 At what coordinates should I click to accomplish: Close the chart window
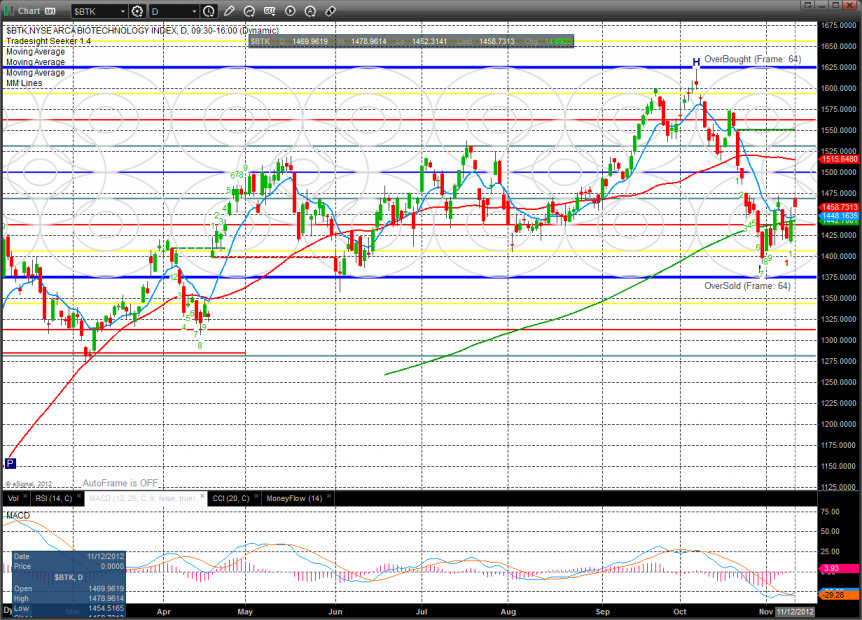point(850,5)
